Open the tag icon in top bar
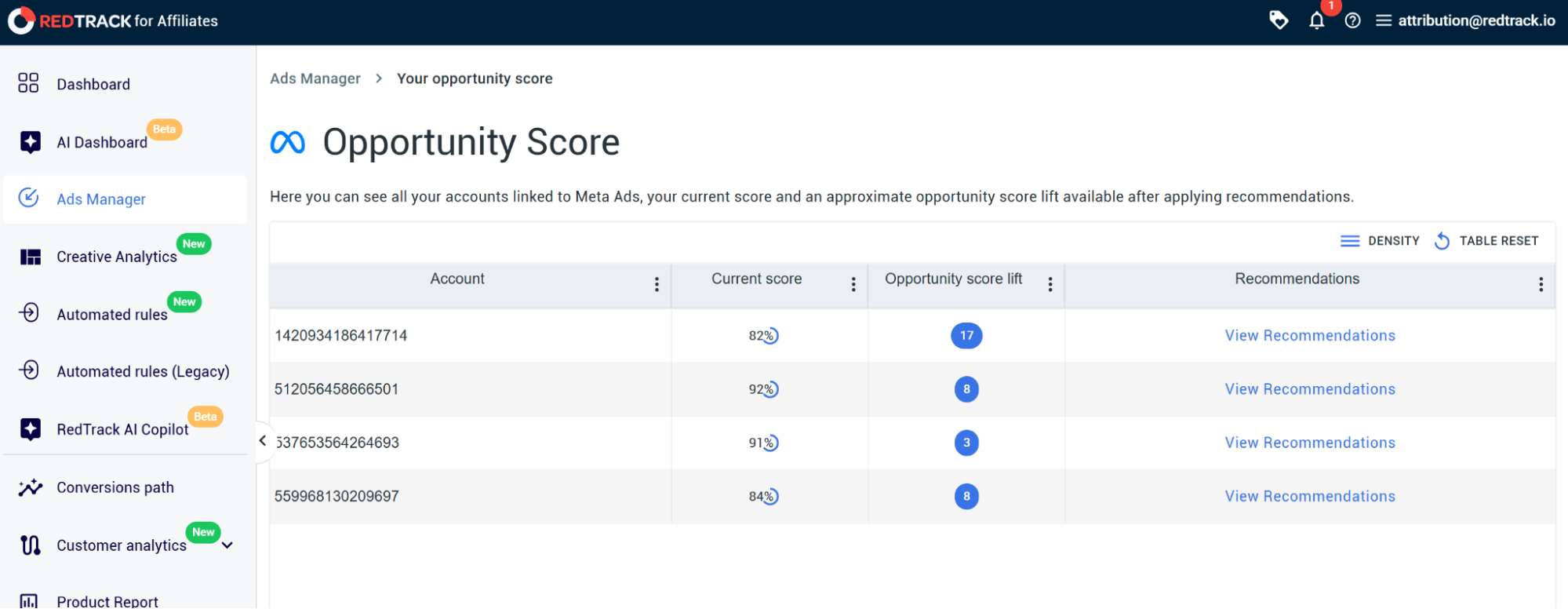 [x=1279, y=20]
